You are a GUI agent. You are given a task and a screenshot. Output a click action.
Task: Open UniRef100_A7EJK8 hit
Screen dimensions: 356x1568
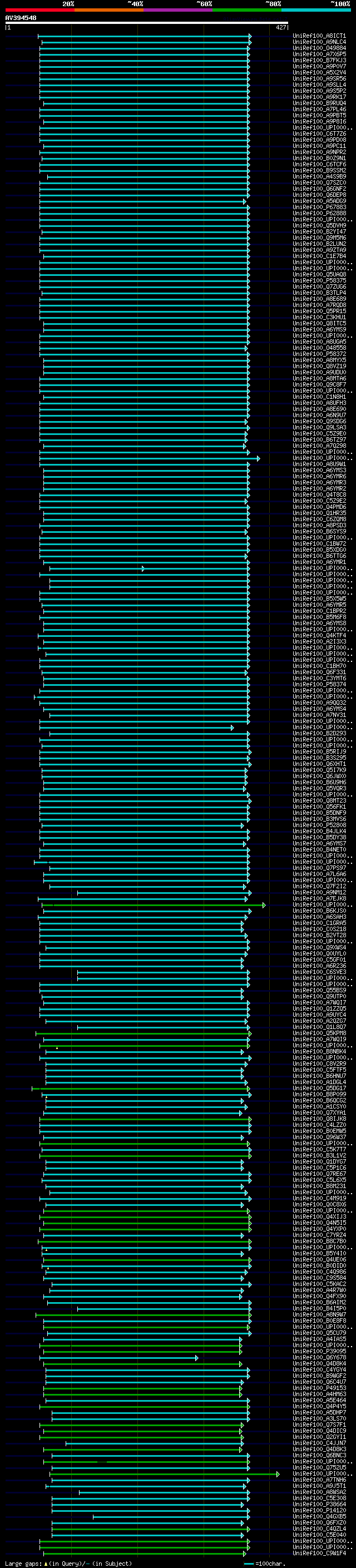pos(319,898)
